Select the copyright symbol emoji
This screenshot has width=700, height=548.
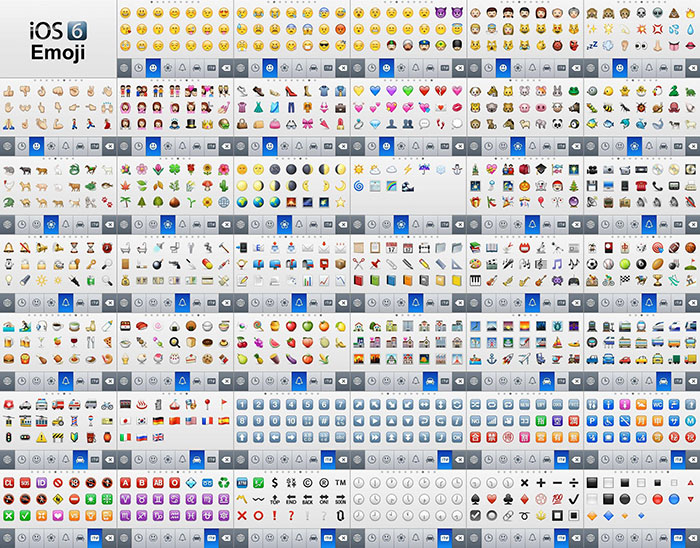point(308,483)
